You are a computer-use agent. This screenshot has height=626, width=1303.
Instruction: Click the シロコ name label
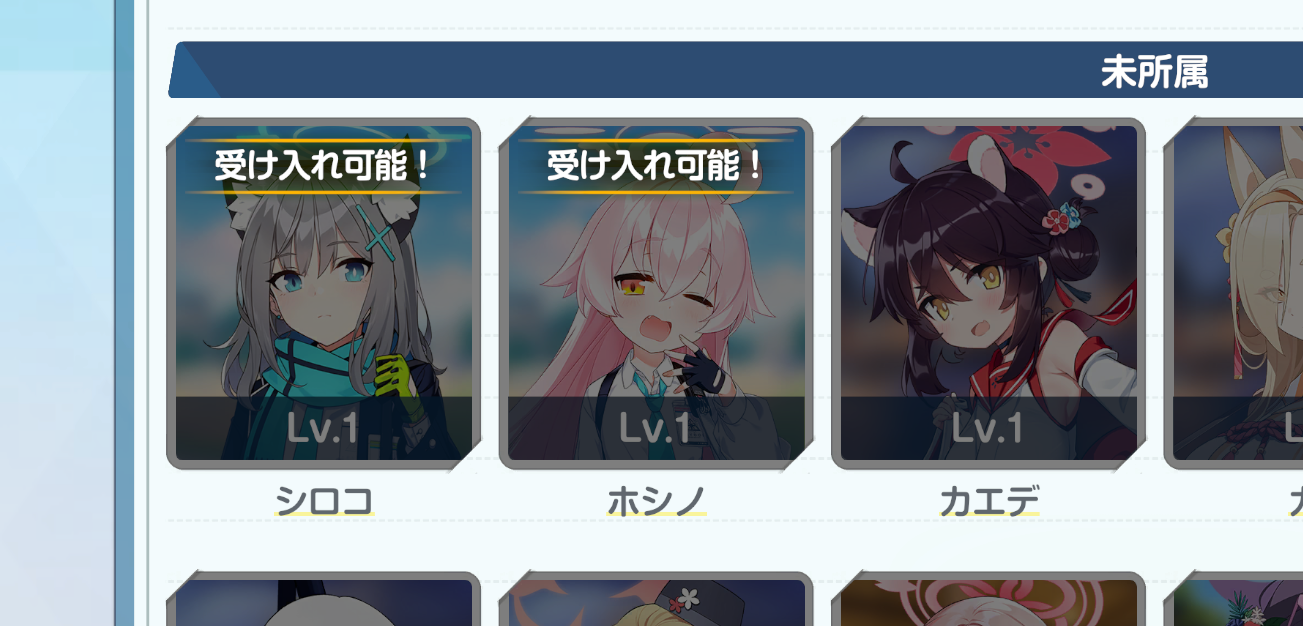(x=323, y=500)
